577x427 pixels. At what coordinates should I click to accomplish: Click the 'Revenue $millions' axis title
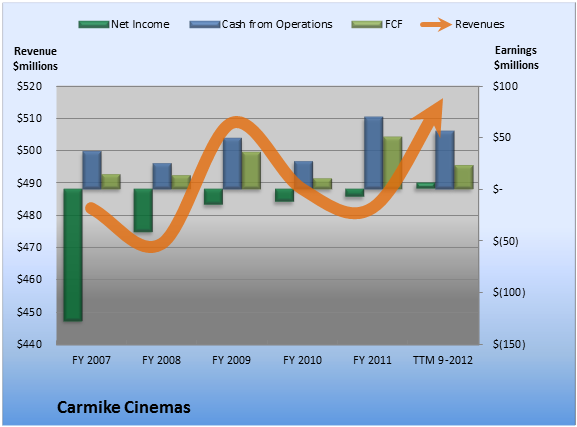coord(35,59)
